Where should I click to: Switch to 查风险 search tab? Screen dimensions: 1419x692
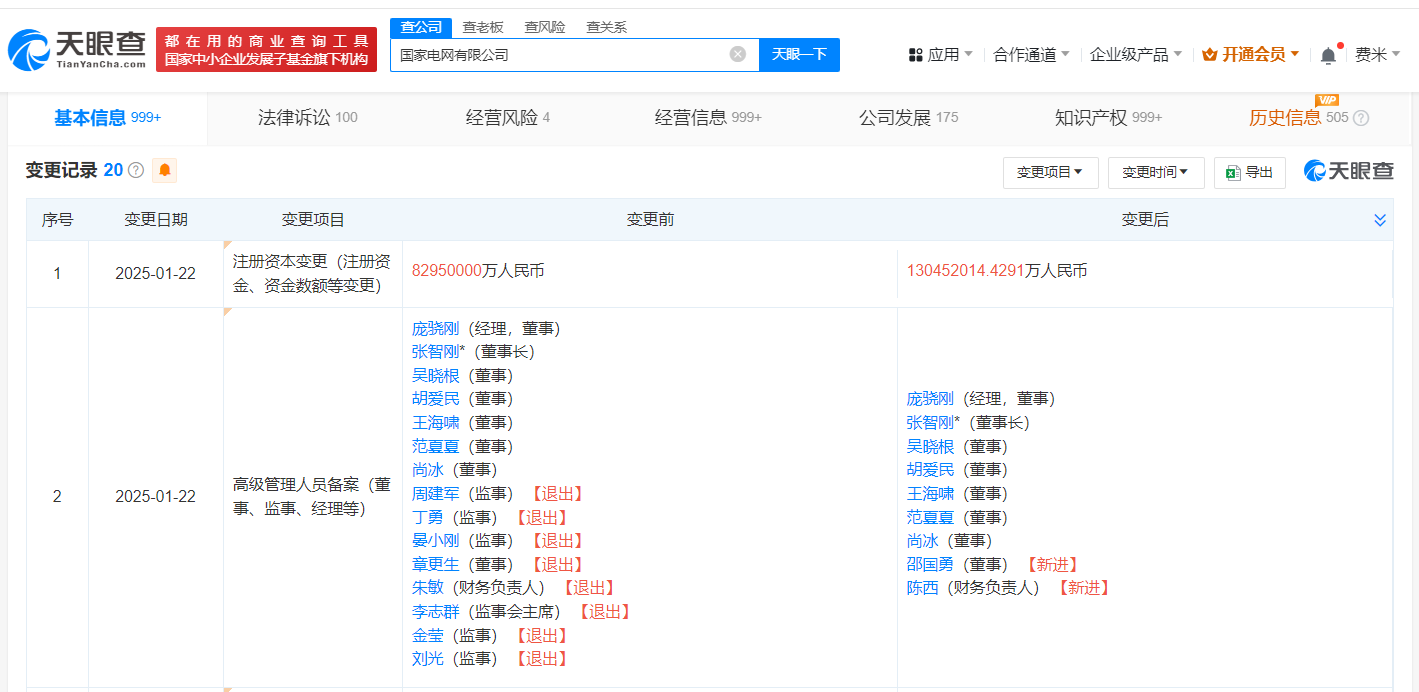[x=545, y=27]
